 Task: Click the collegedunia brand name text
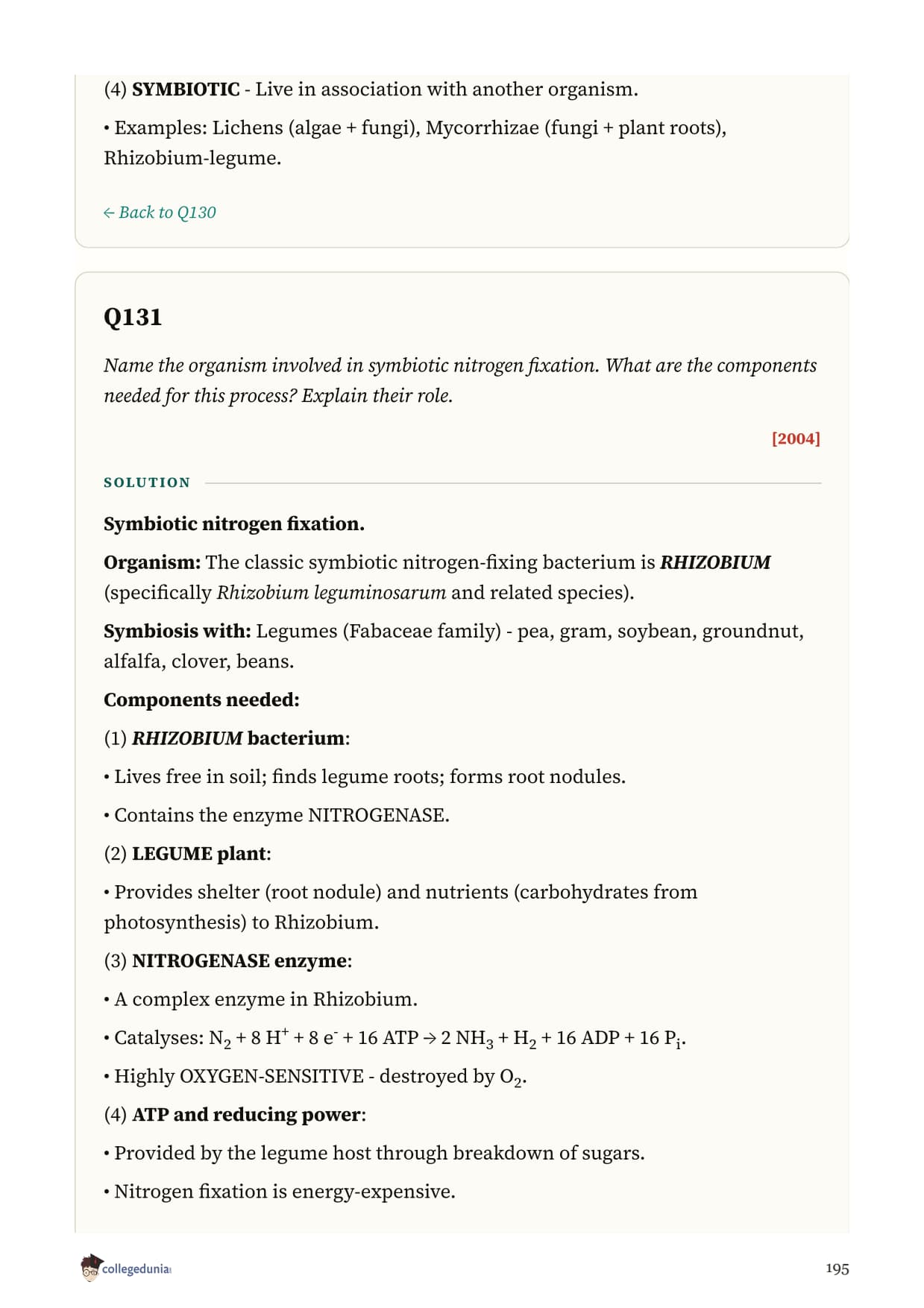136,1268
